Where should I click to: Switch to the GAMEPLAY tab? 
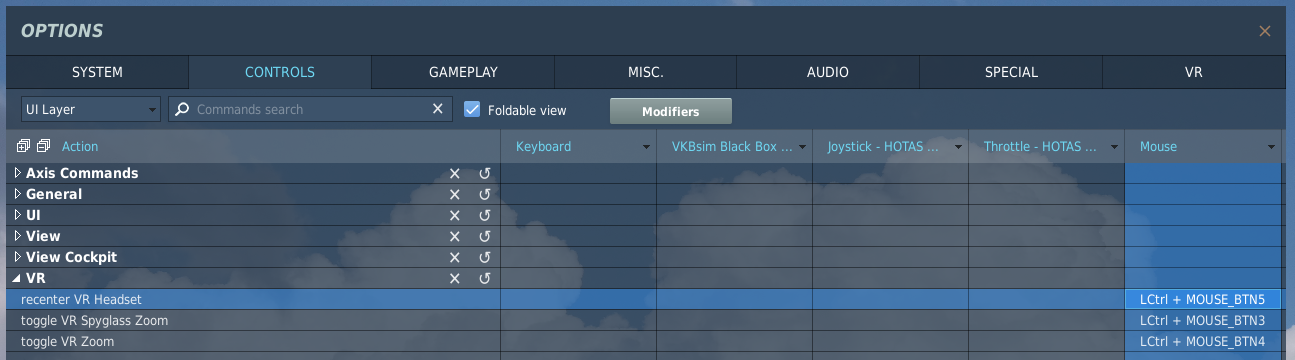point(463,72)
